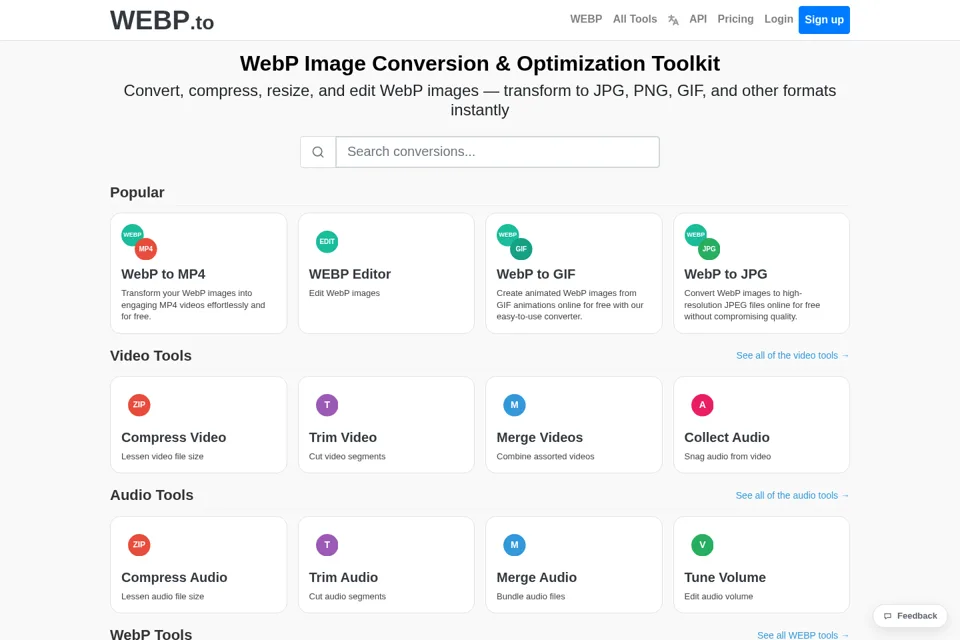Select the green Tune Volume icon
This screenshot has height=640, width=960.
[702, 545]
